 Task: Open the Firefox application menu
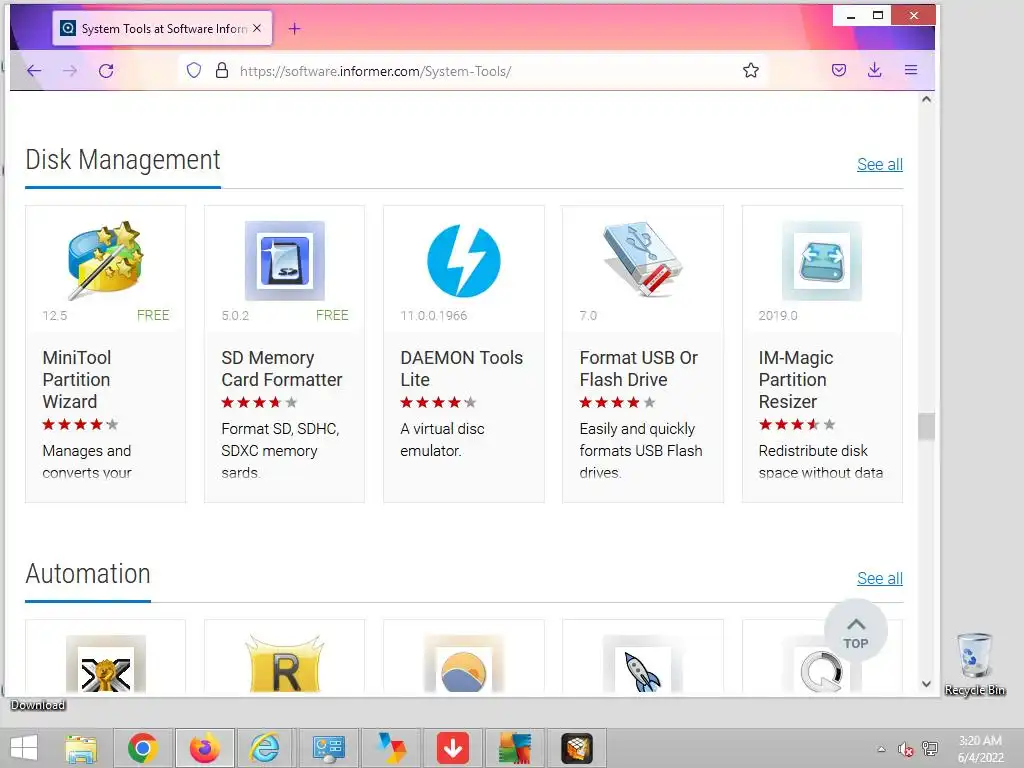911,71
